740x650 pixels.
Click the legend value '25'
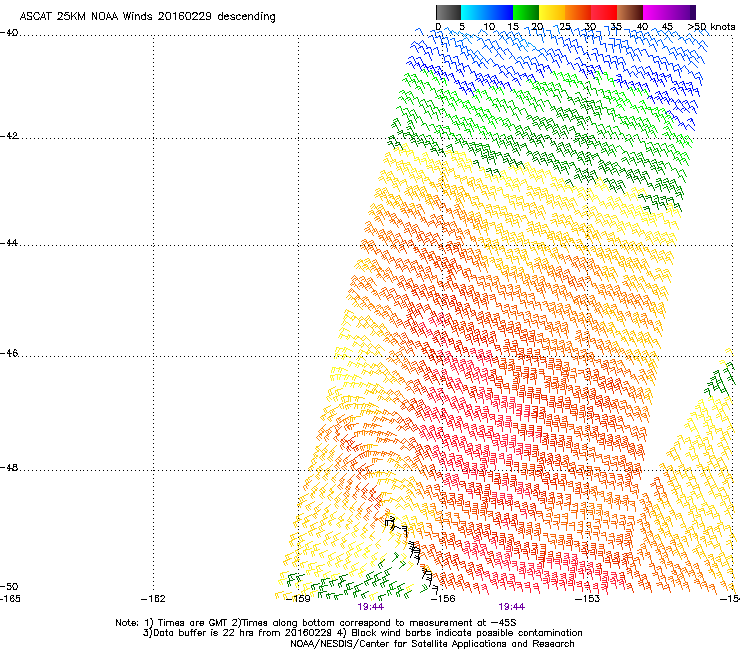[x=565, y=26]
